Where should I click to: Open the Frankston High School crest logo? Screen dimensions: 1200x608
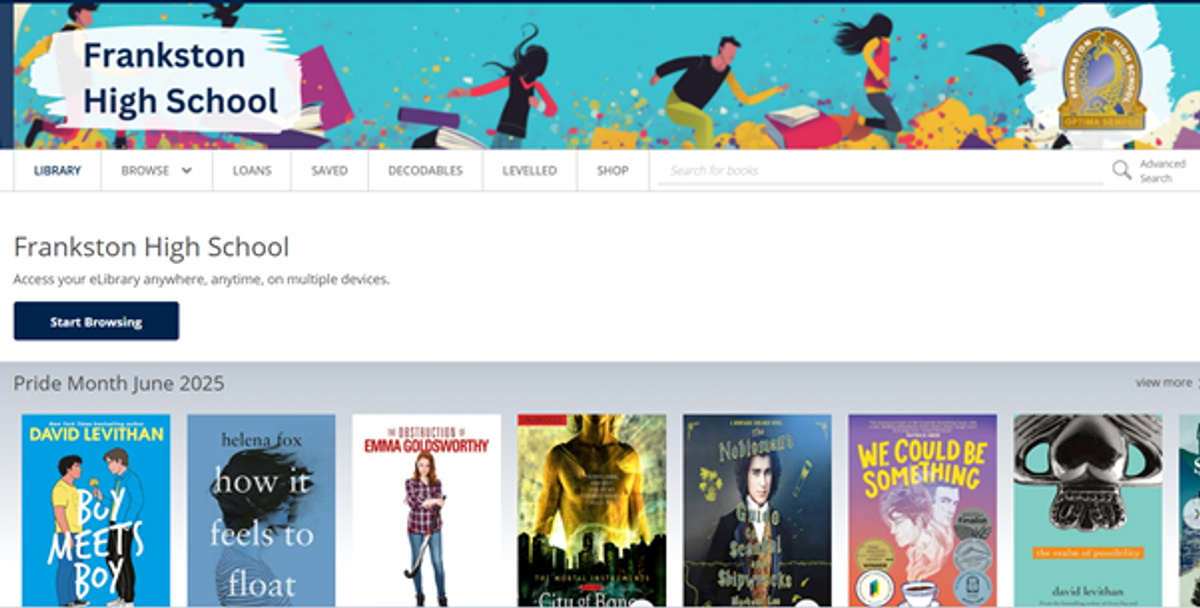[x=1102, y=80]
